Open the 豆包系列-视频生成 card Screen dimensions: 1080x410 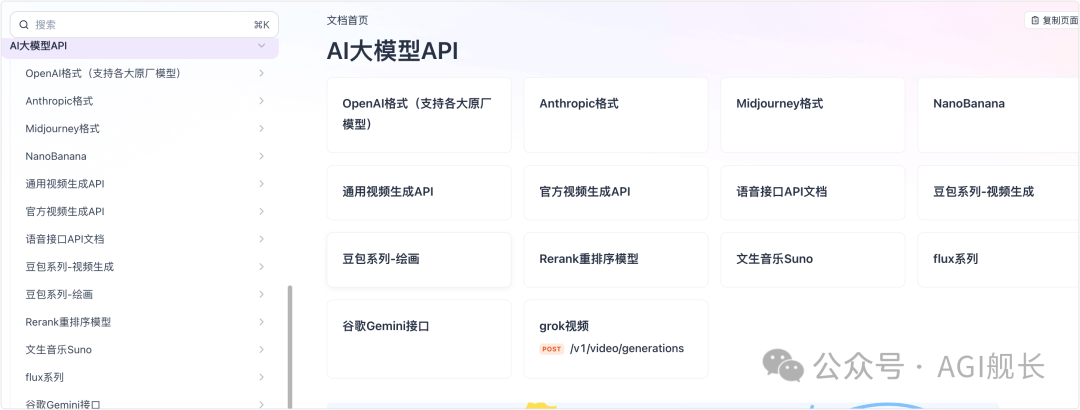pyautogui.click(x=999, y=192)
